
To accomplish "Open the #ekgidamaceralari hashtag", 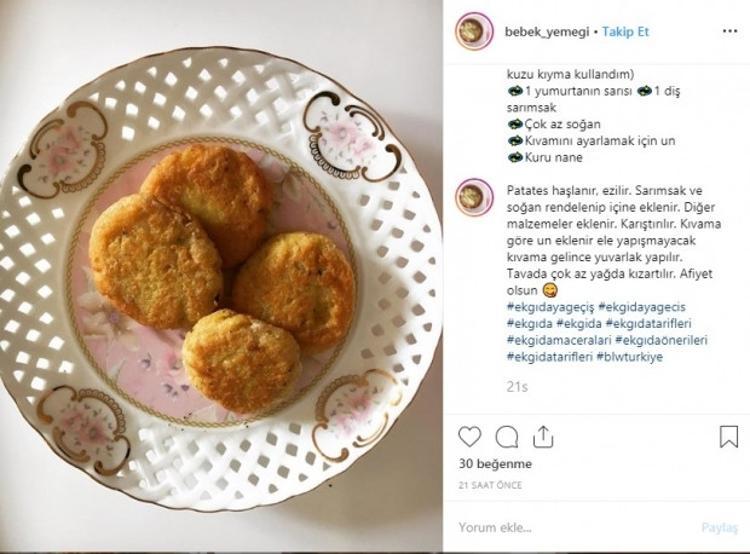I will coord(557,339).
